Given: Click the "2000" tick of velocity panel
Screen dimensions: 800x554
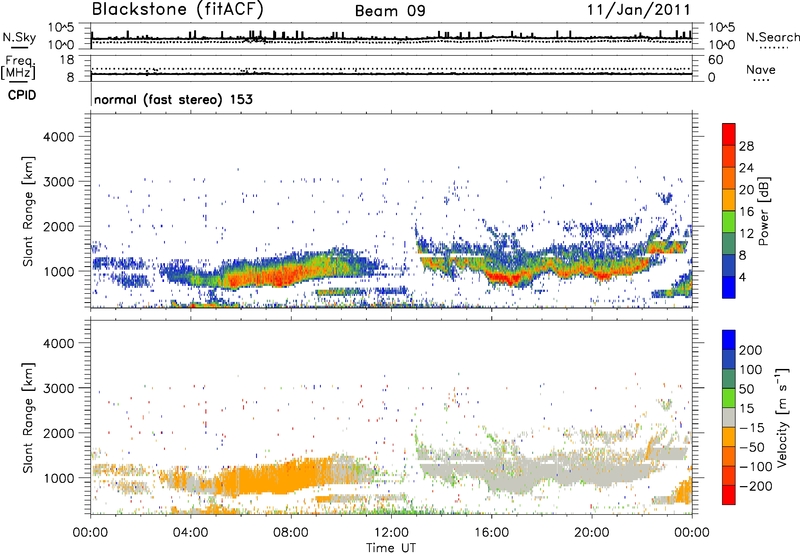Looking at the screenshot, I should point(58,433).
